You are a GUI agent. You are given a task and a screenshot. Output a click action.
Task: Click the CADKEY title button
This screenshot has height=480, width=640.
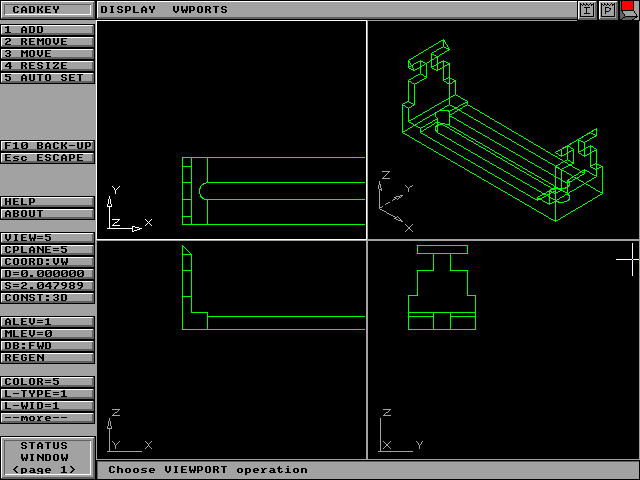pyautogui.click(x=47, y=9)
